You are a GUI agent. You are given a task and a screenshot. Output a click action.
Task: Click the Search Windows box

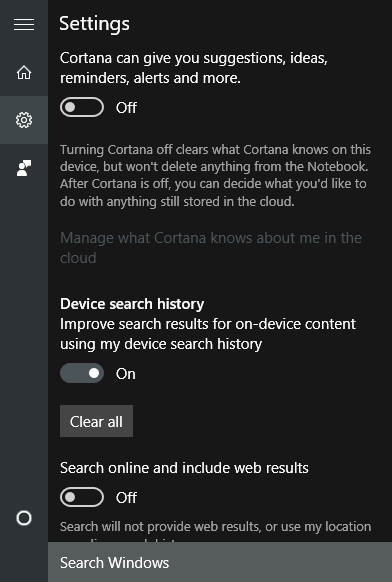[220, 562]
